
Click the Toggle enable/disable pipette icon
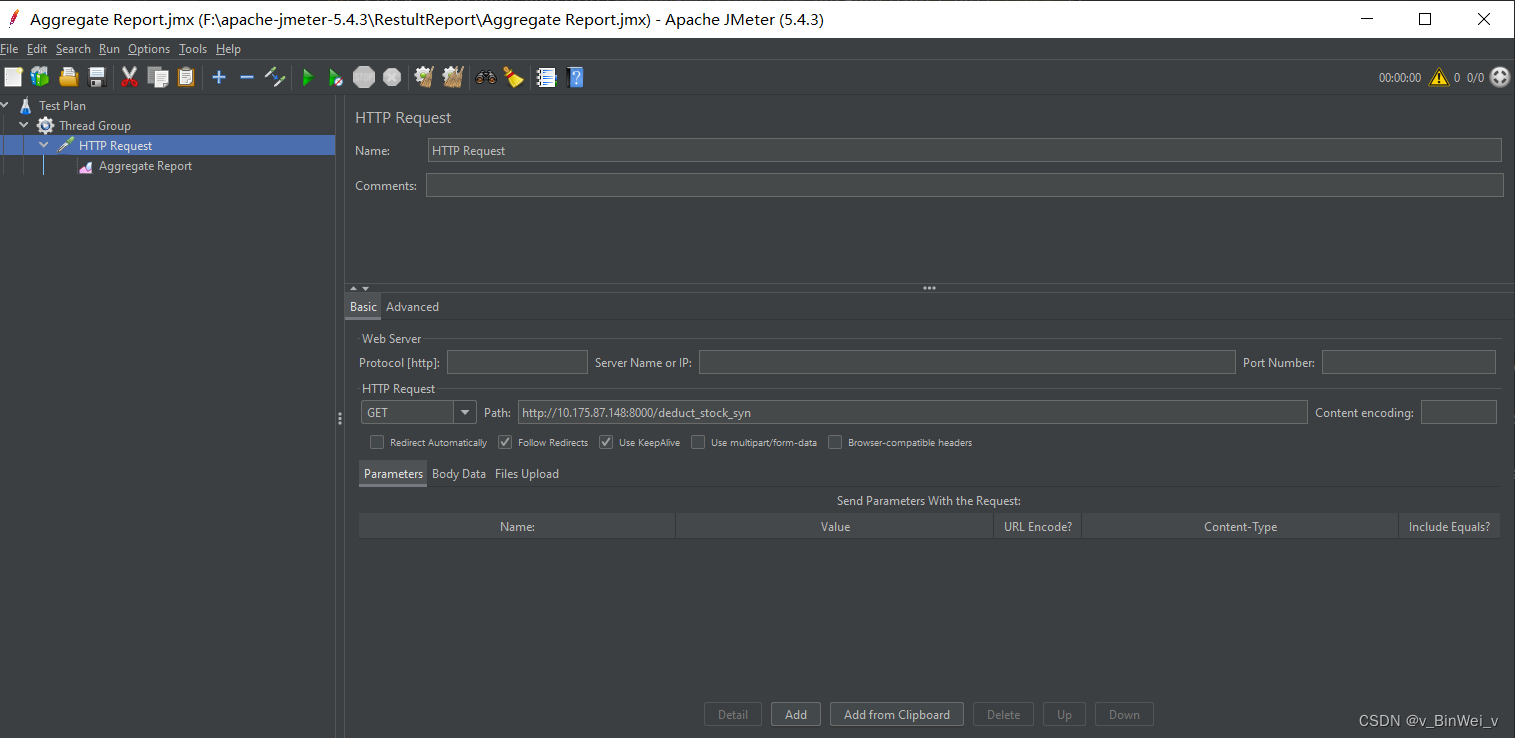pos(275,77)
